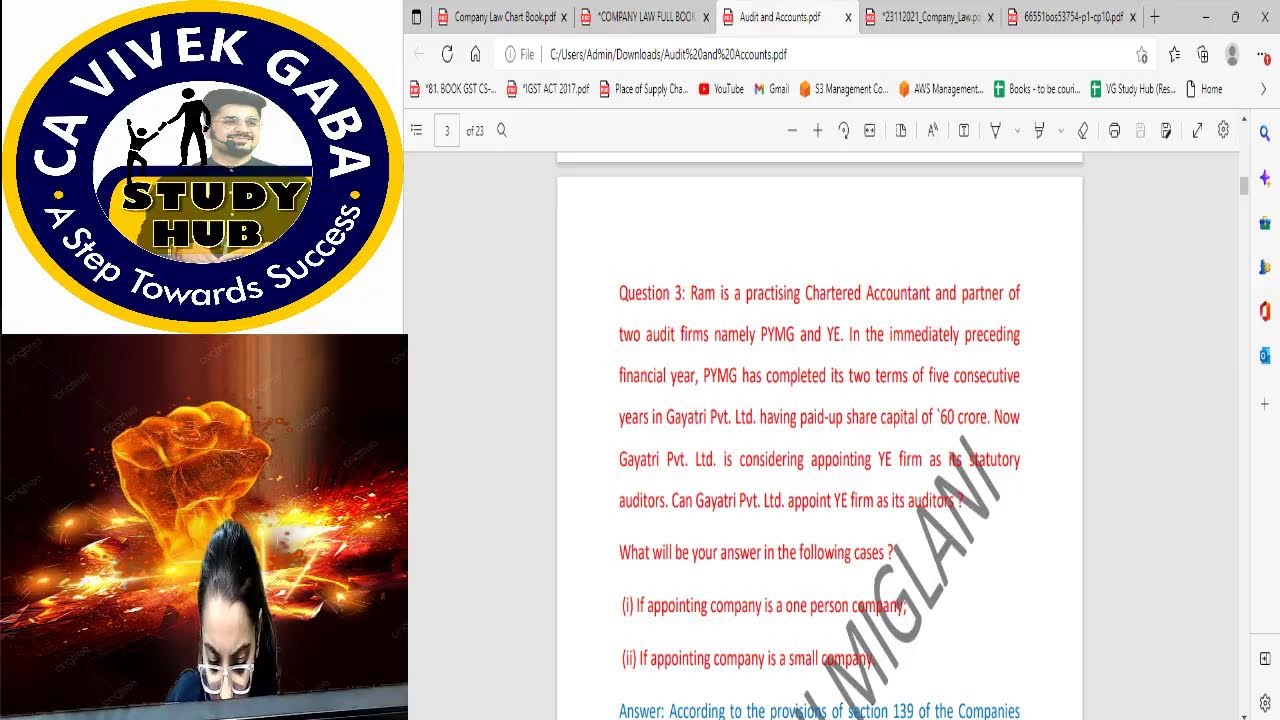
Task: Collapse the PDF toolbar arrow
Action: coord(1244,118)
